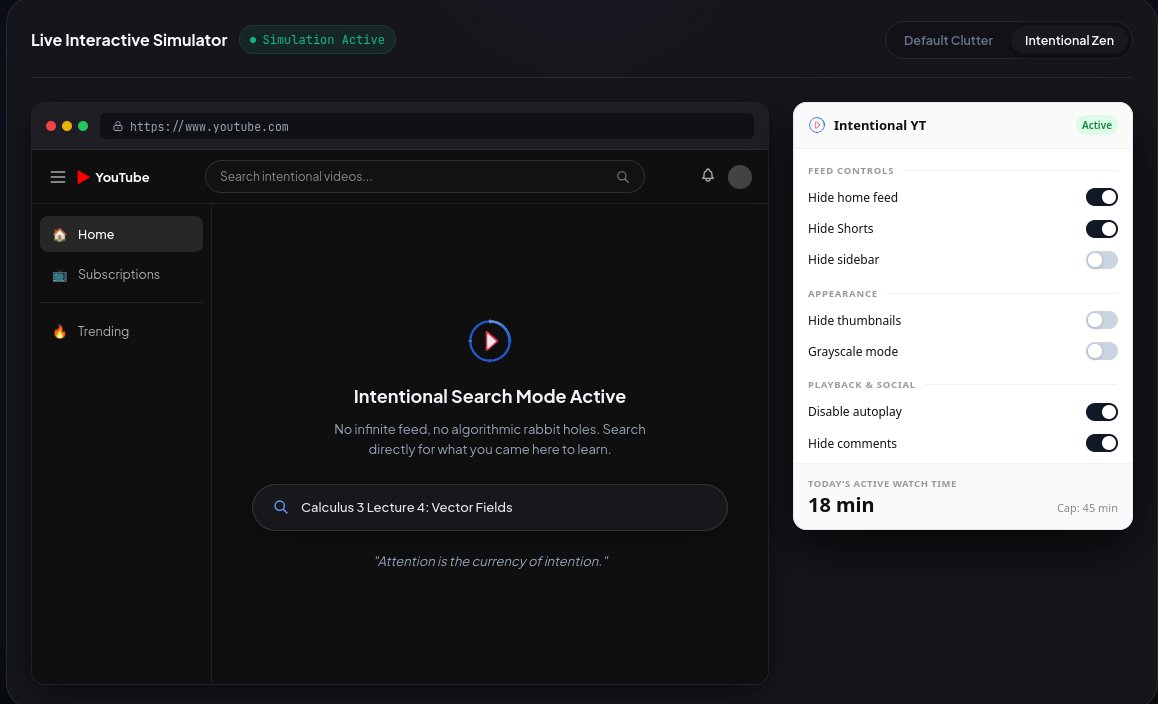Click the red window close dot

51,126
